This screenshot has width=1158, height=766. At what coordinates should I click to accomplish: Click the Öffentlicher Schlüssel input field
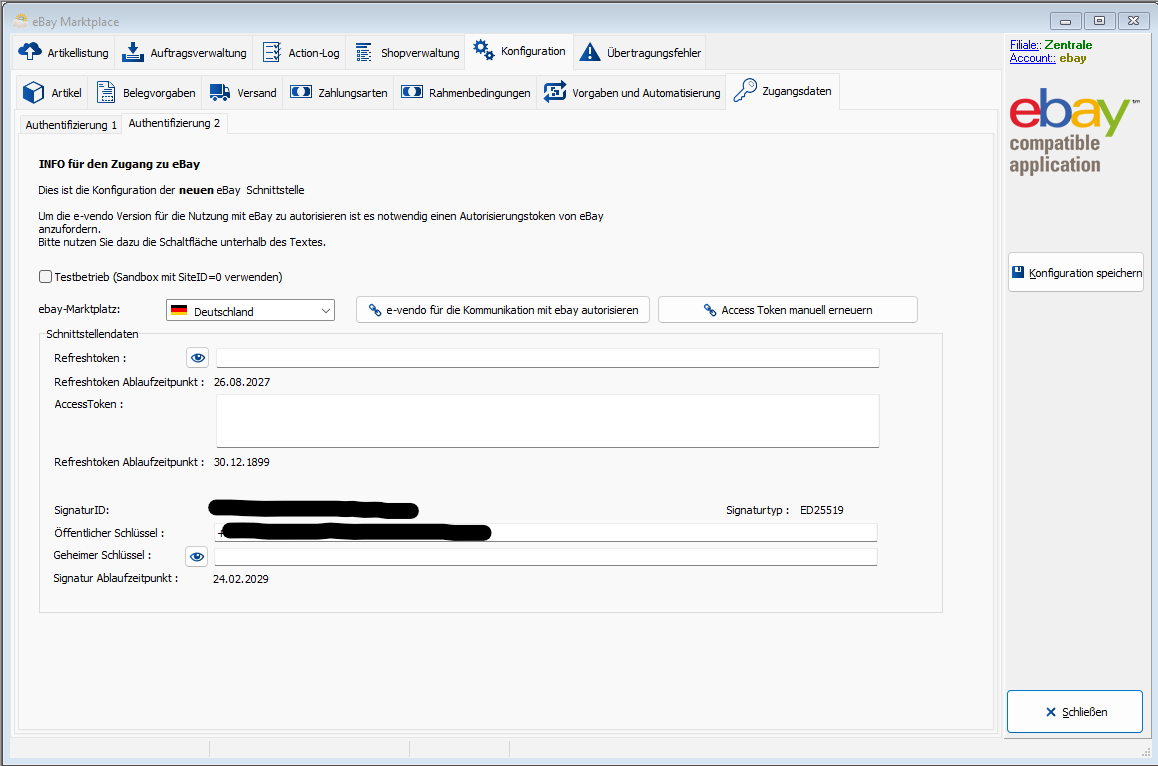(546, 533)
